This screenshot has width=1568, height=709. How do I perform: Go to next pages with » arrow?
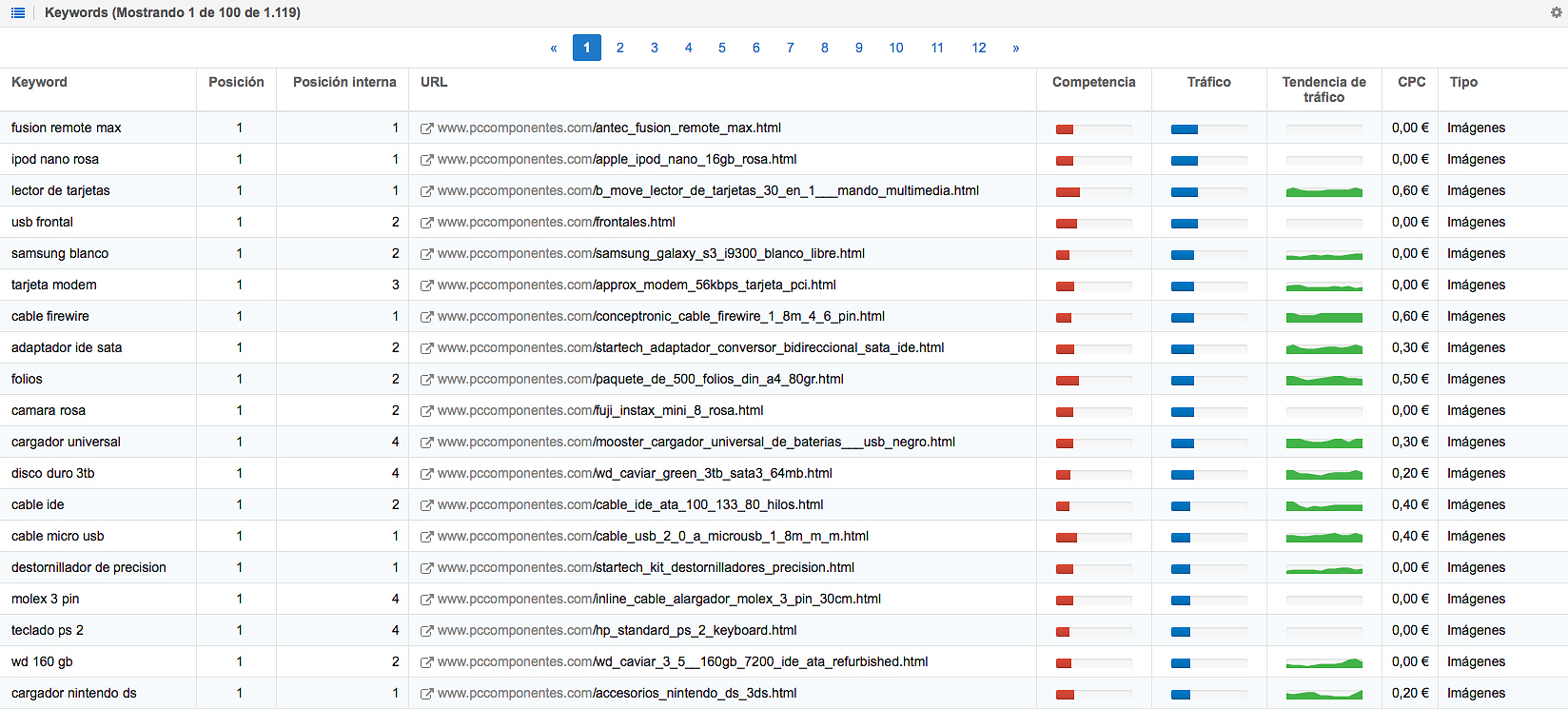pyautogui.click(x=1016, y=48)
